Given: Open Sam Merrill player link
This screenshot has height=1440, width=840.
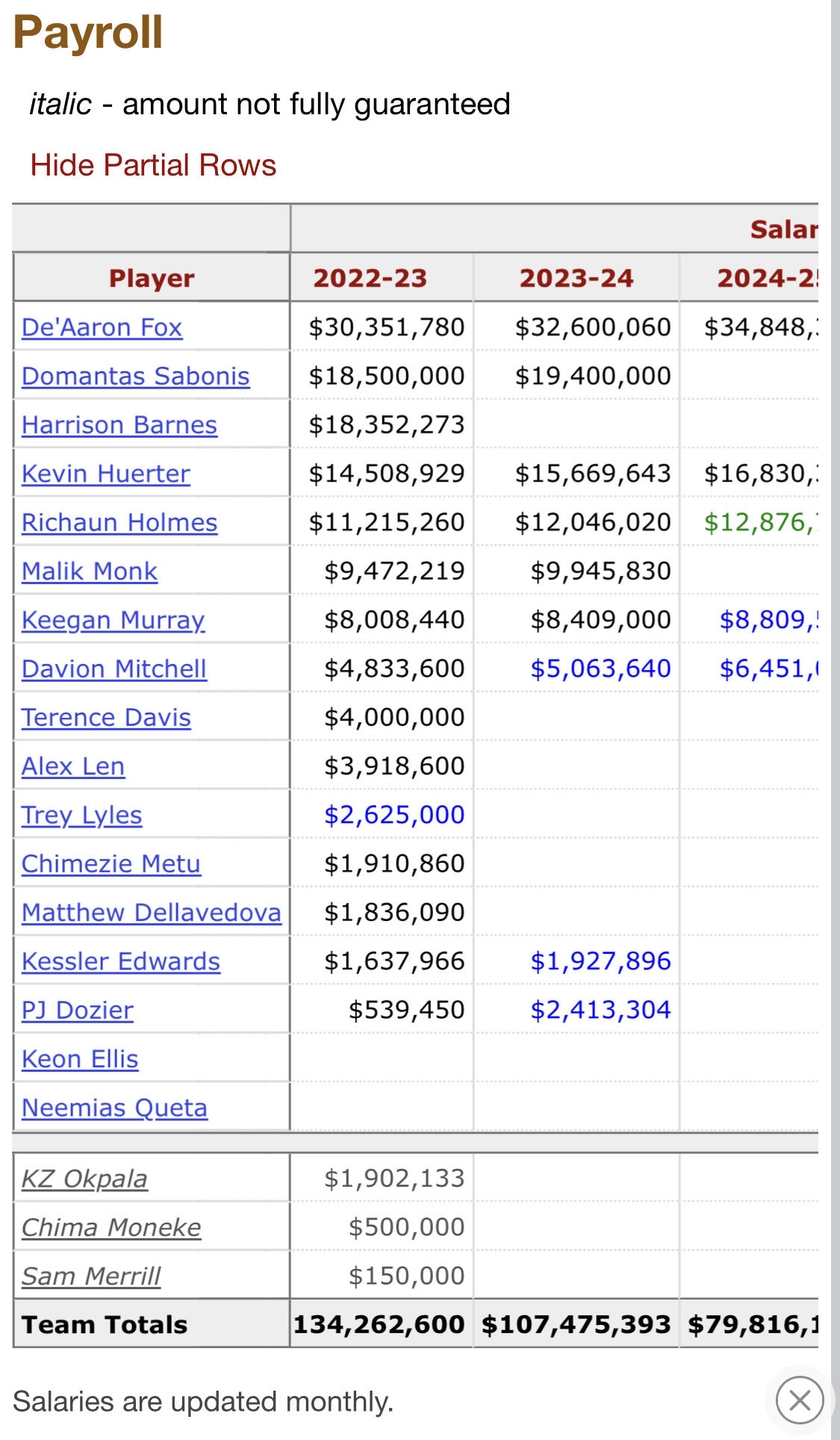Looking at the screenshot, I should click(x=90, y=1276).
